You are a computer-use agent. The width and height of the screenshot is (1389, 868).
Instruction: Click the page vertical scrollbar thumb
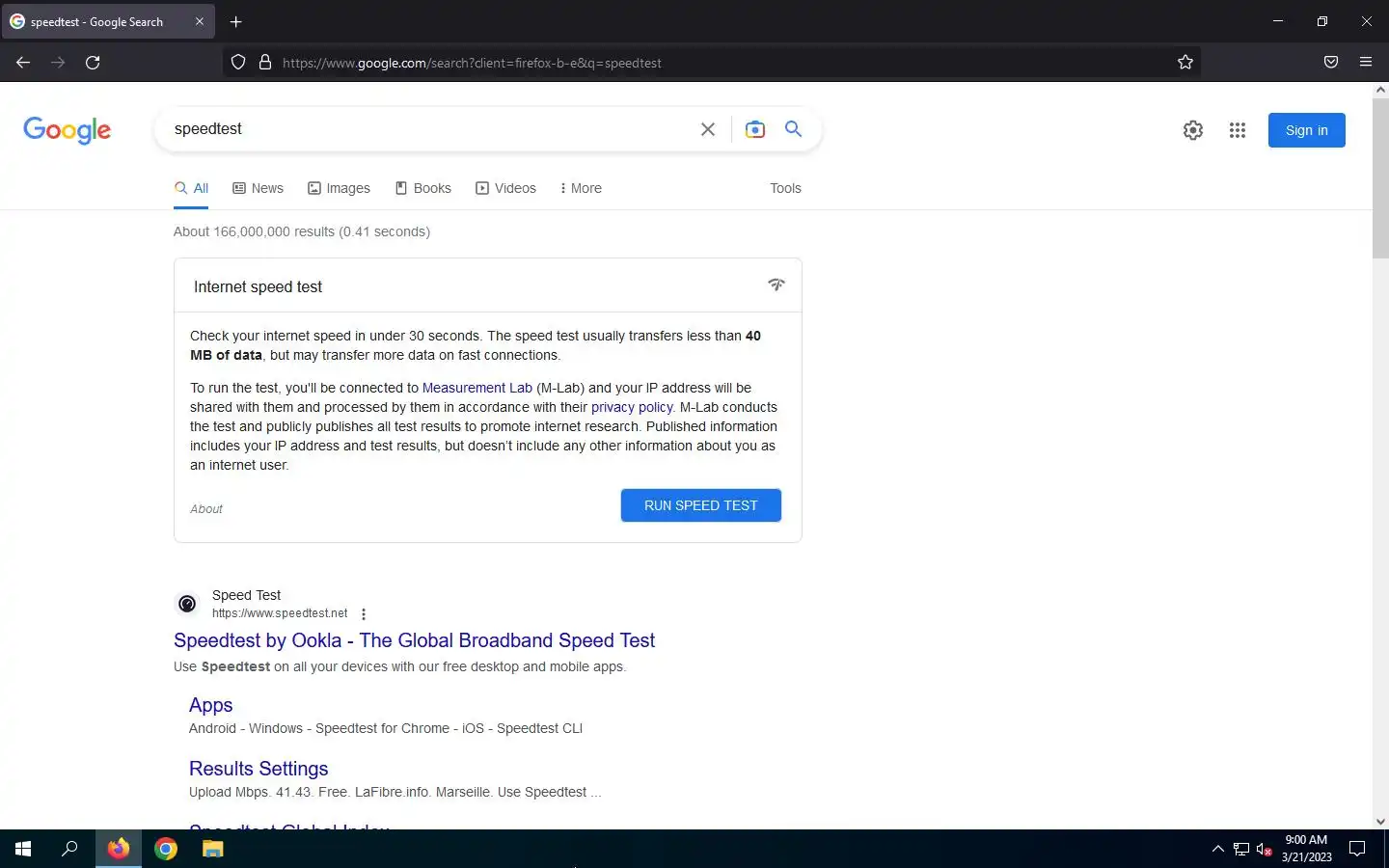click(x=1380, y=177)
